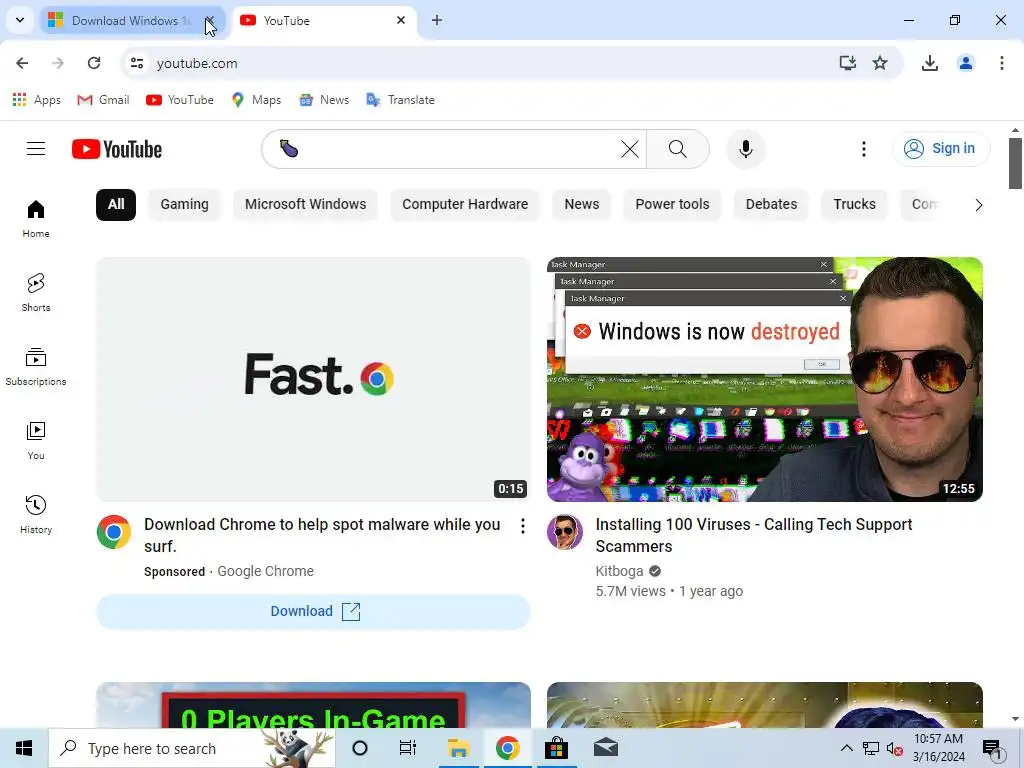Select the All filter chip
Screen dimensions: 1024x768
116,204
